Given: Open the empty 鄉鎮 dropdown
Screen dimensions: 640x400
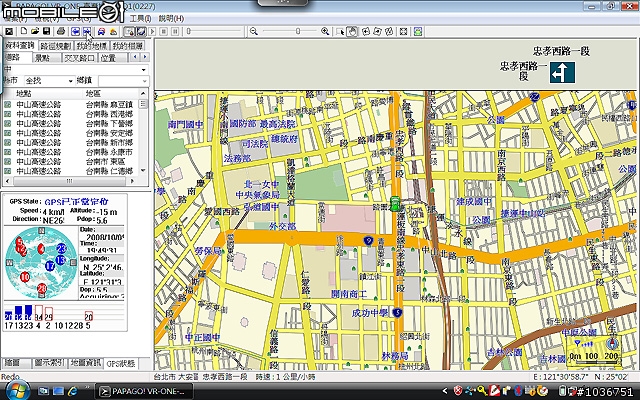Looking at the screenshot, I should [x=123, y=81].
